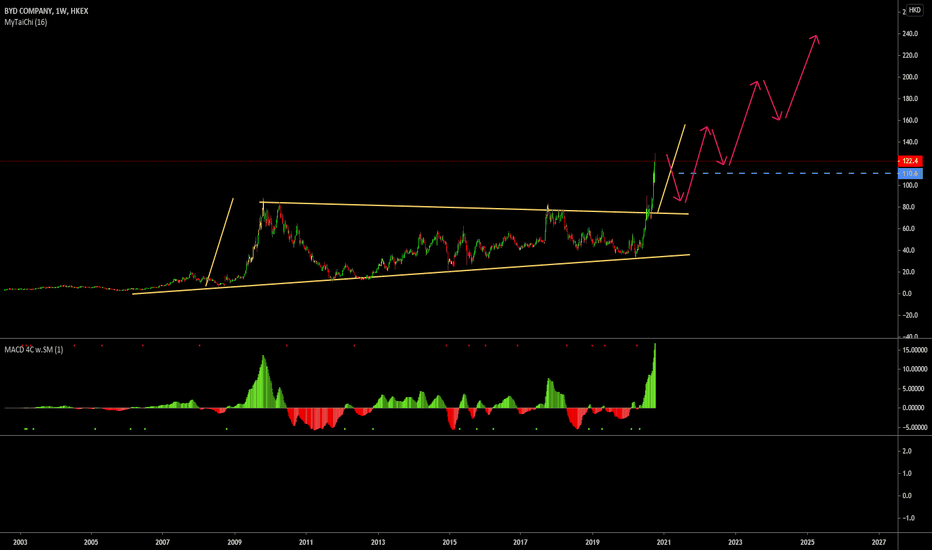Click -1.0 on the bottom pane axis
Image resolution: width=932 pixels, height=550 pixels.
(x=908, y=518)
